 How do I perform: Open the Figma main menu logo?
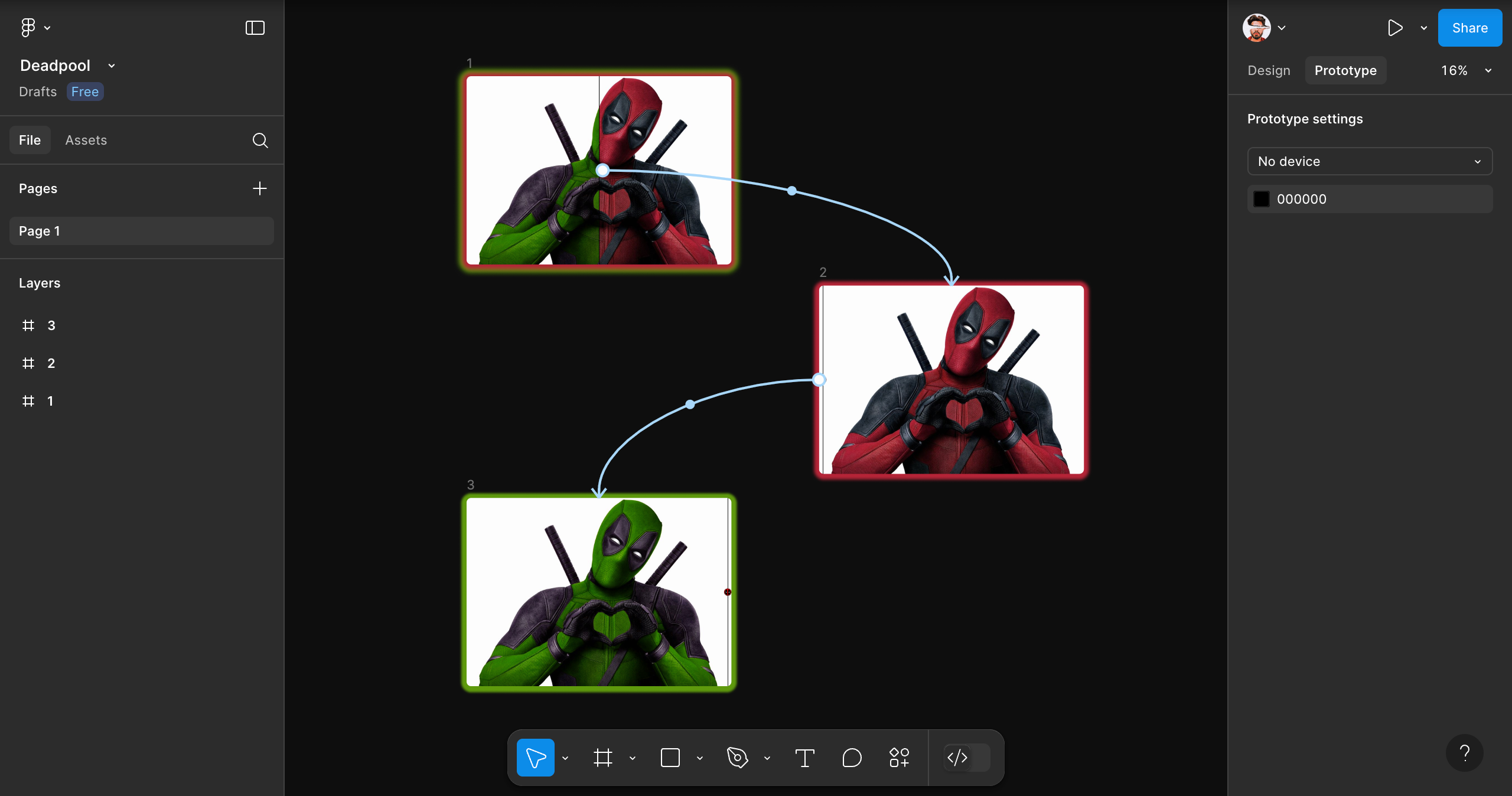28,27
